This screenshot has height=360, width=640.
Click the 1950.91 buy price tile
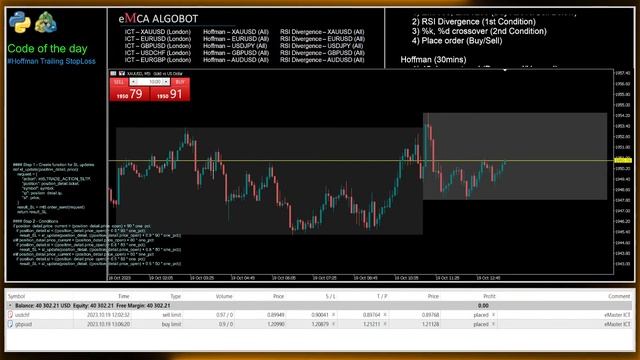click(x=169, y=94)
